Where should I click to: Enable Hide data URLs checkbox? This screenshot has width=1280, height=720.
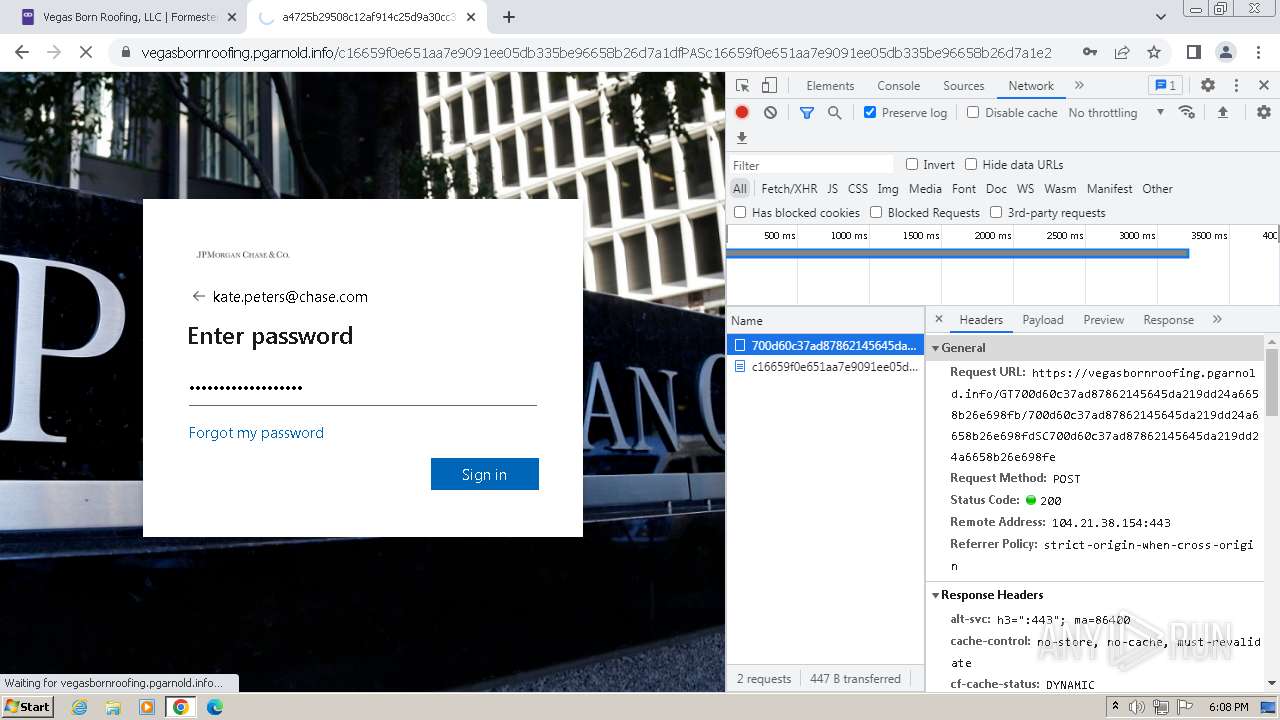point(971,164)
